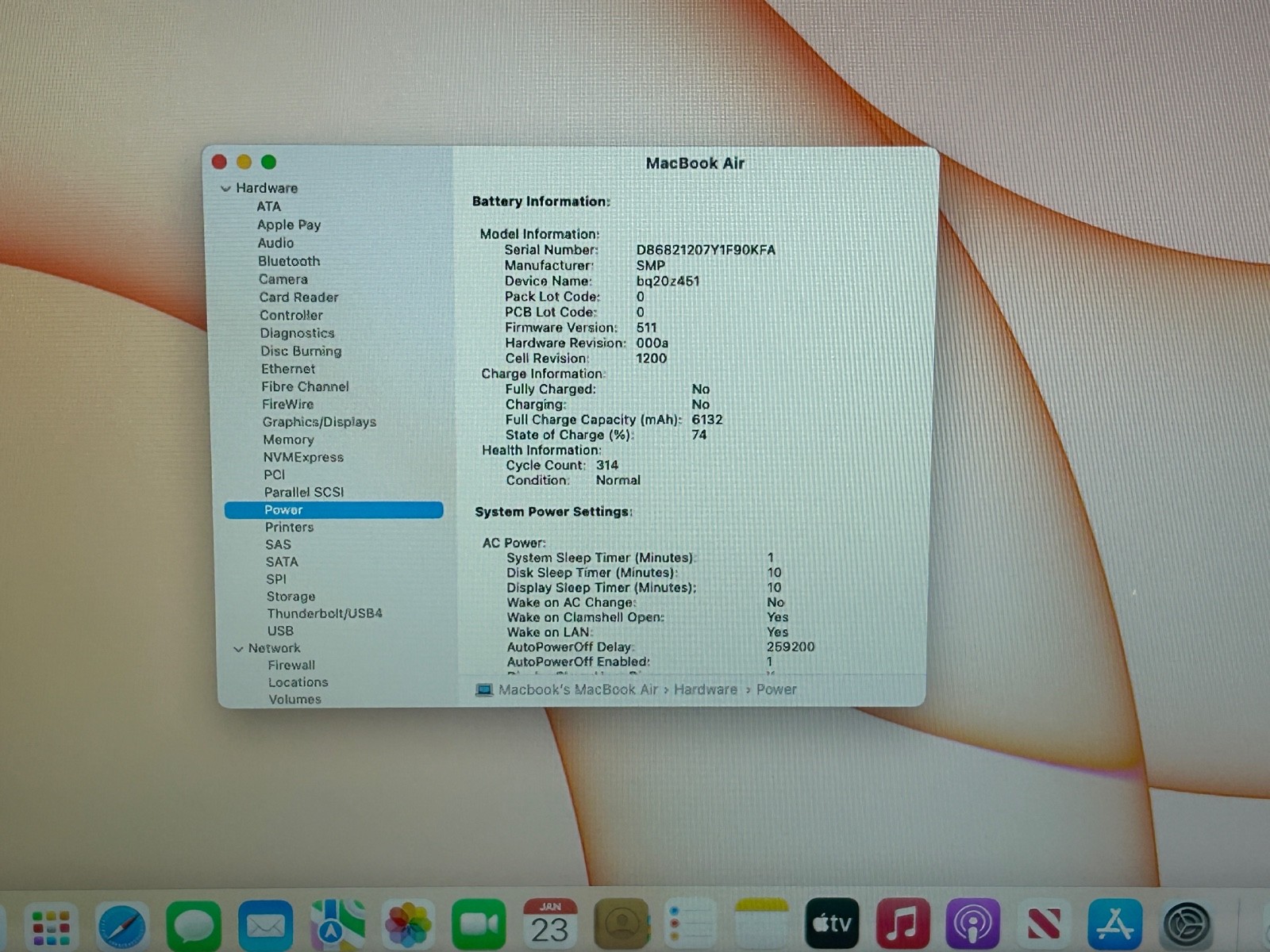Select PCI in the sidebar
Screen dimensions: 1270x952
click(x=274, y=474)
